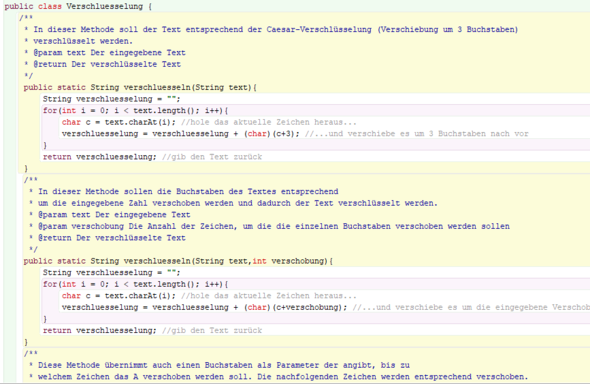590x384 pixels.
Task: Click the line '@param verschobung Die Anzahl der Zeichen'
Action: point(274,226)
